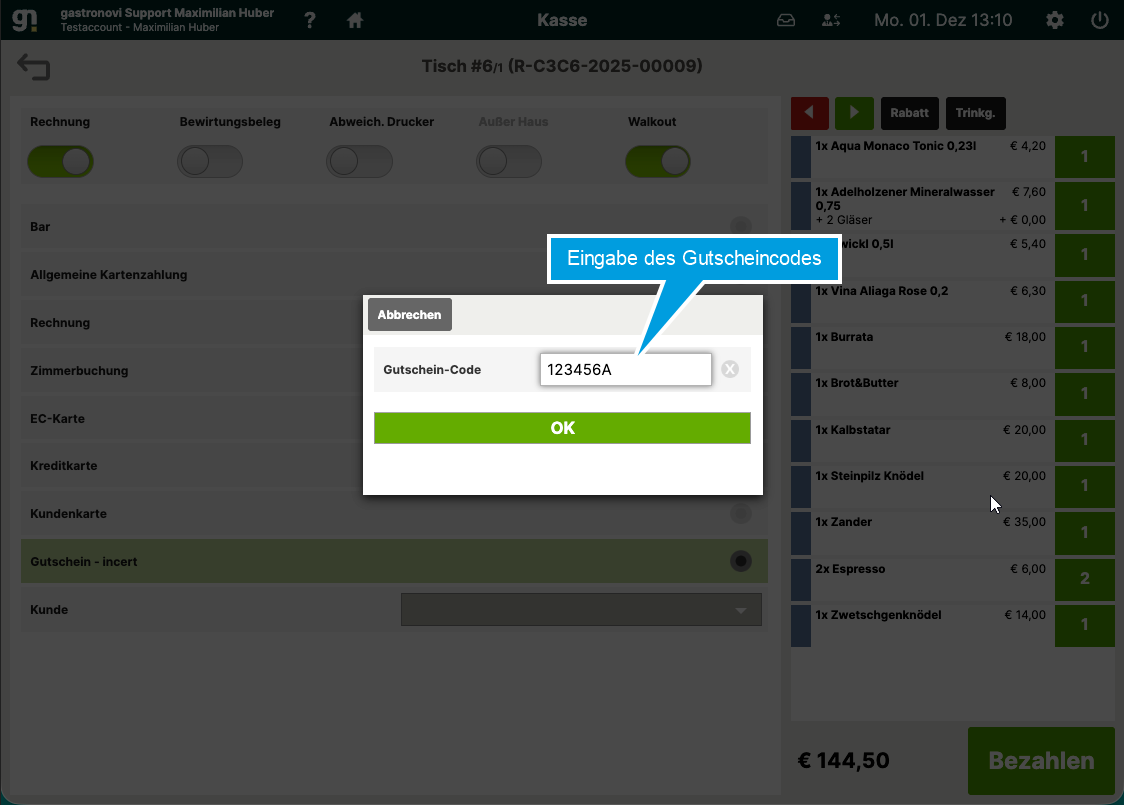Click the date and time display
This screenshot has height=805, width=1124.
[x=943, y=20]
